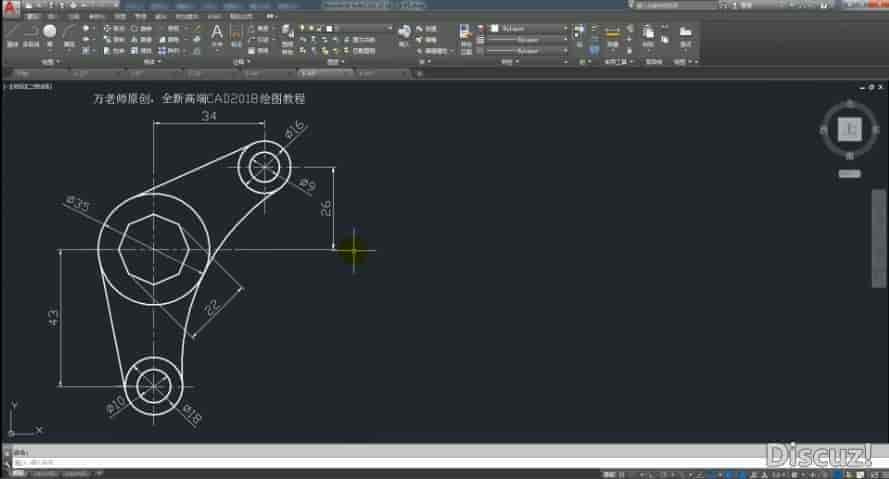The height and width of the screenshot is (479, 889).
Task: Click the new drawing plus tab
Action: (x=420, y=74)
